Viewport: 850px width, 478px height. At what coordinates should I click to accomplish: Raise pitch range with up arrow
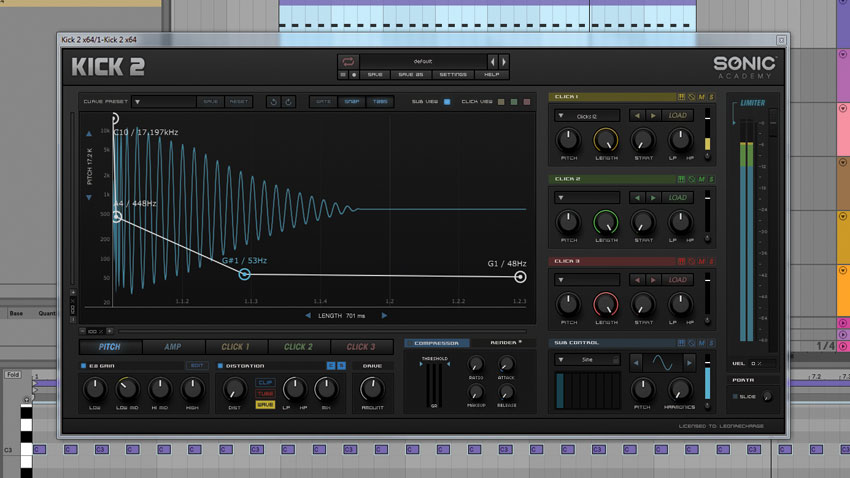pyautogui.click(x=89, y=133)
